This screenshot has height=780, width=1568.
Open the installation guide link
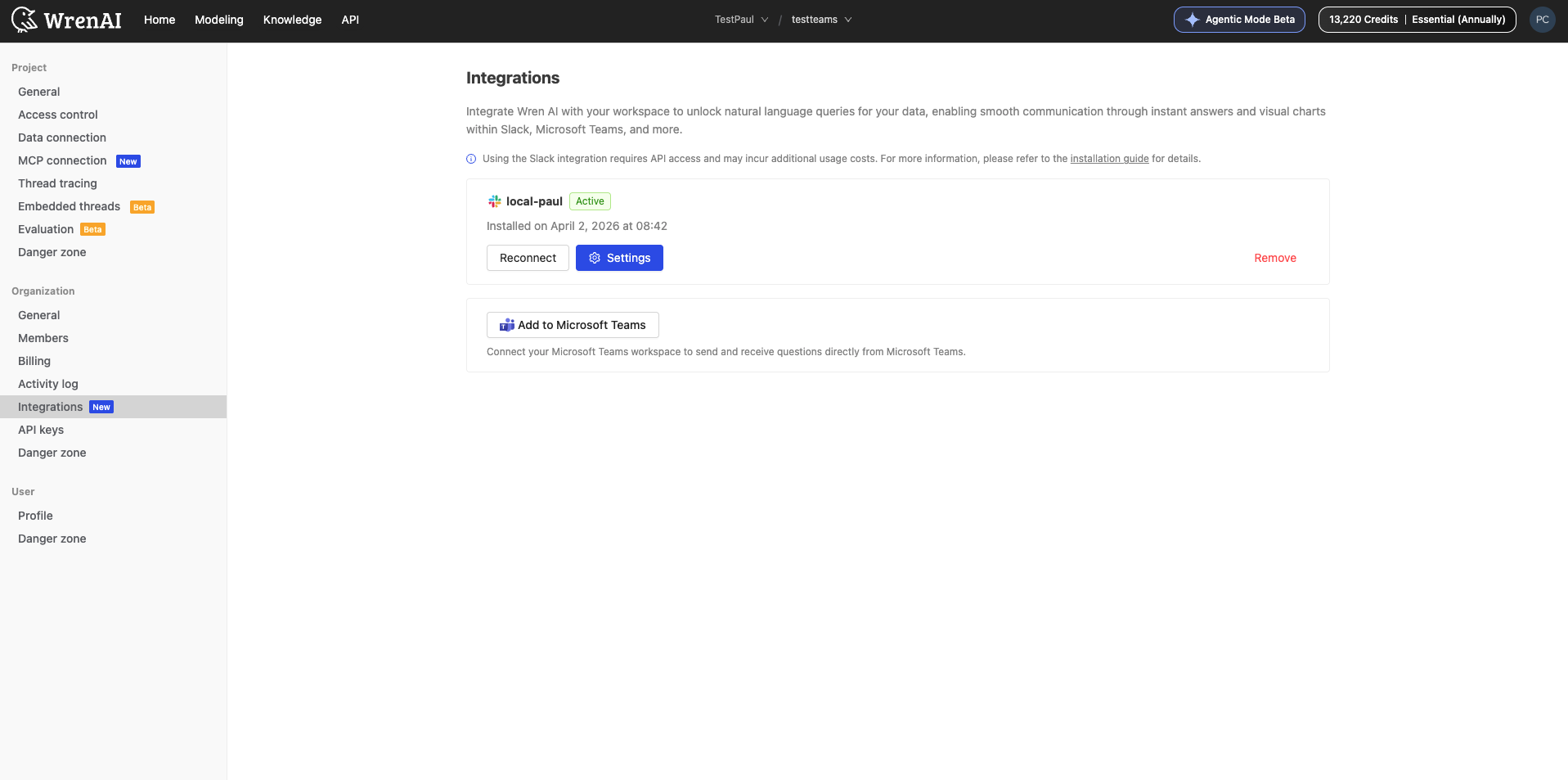(1109, 159)
